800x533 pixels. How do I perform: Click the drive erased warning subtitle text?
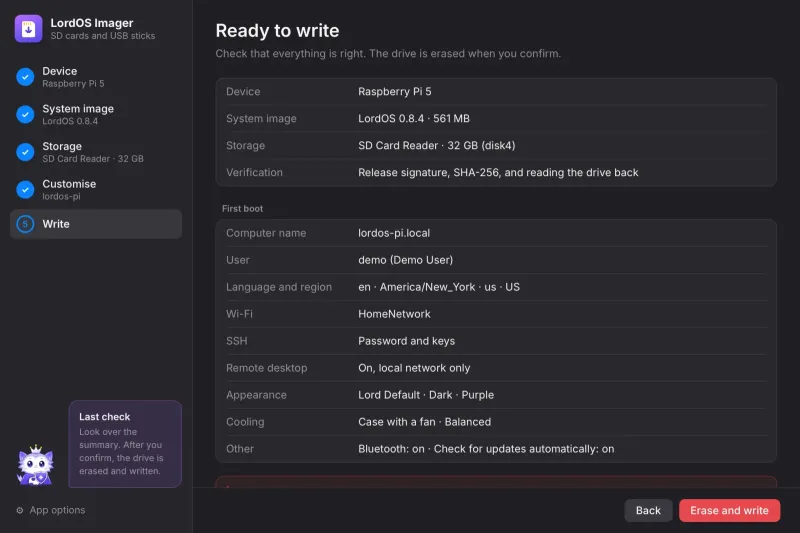pyautogui.click(x=388, y=54)
